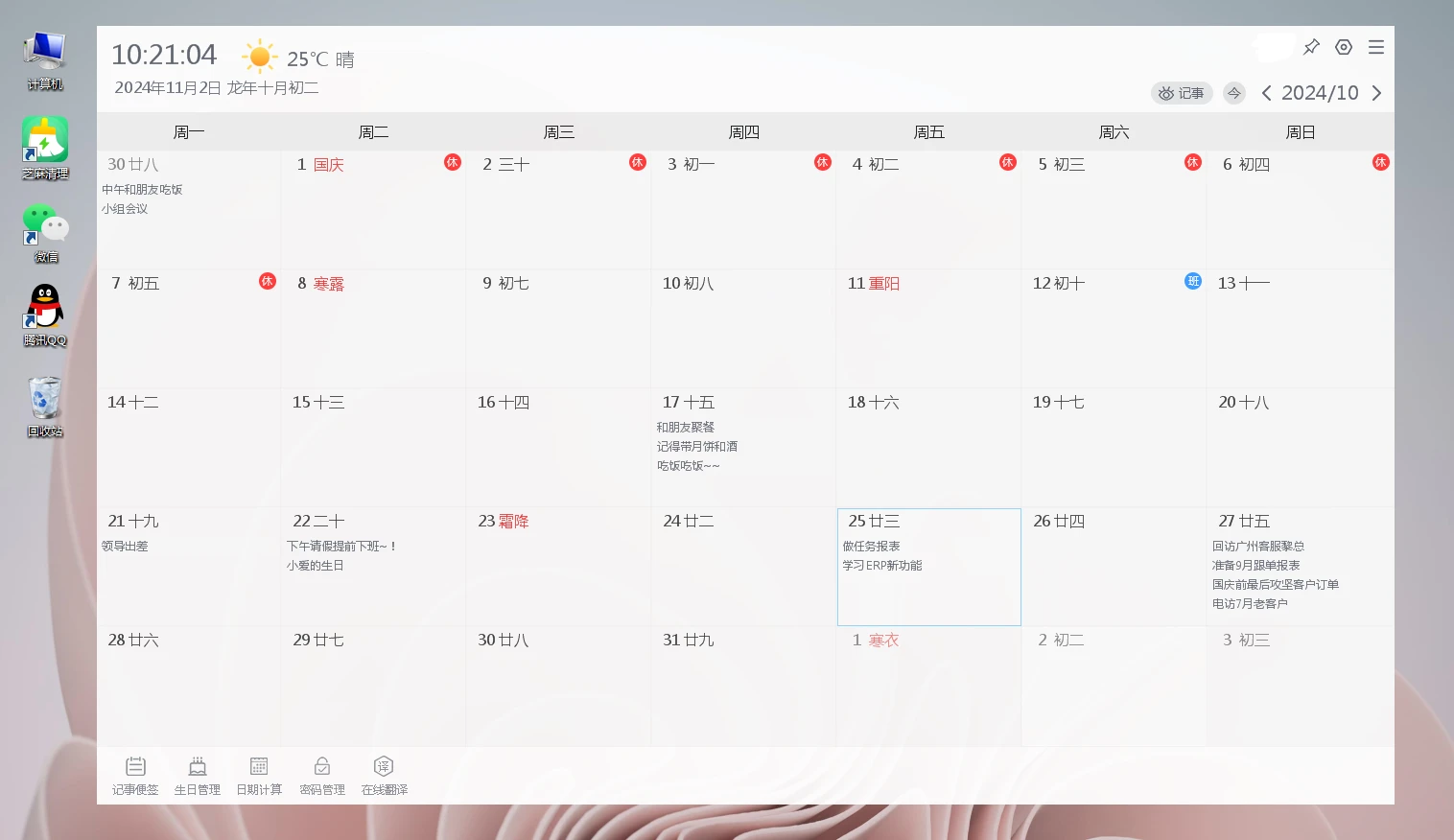Open the 领导出差 note on October 21
Image resolution: width=1454 pixels, height=840 pixels.
pyautogui.click(x=125, y=547)
